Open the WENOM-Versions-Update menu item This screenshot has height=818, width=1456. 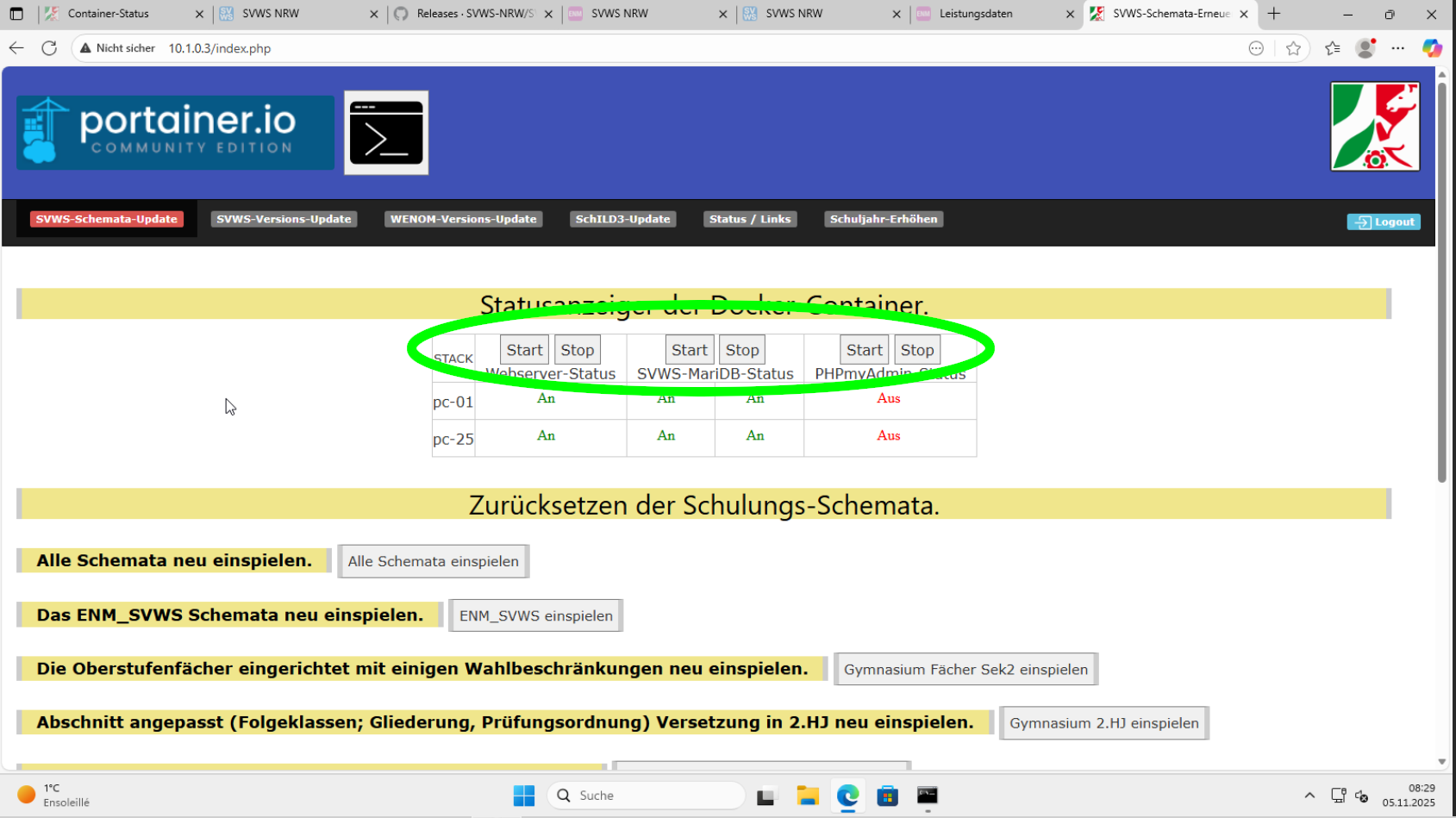pos(464,219)
